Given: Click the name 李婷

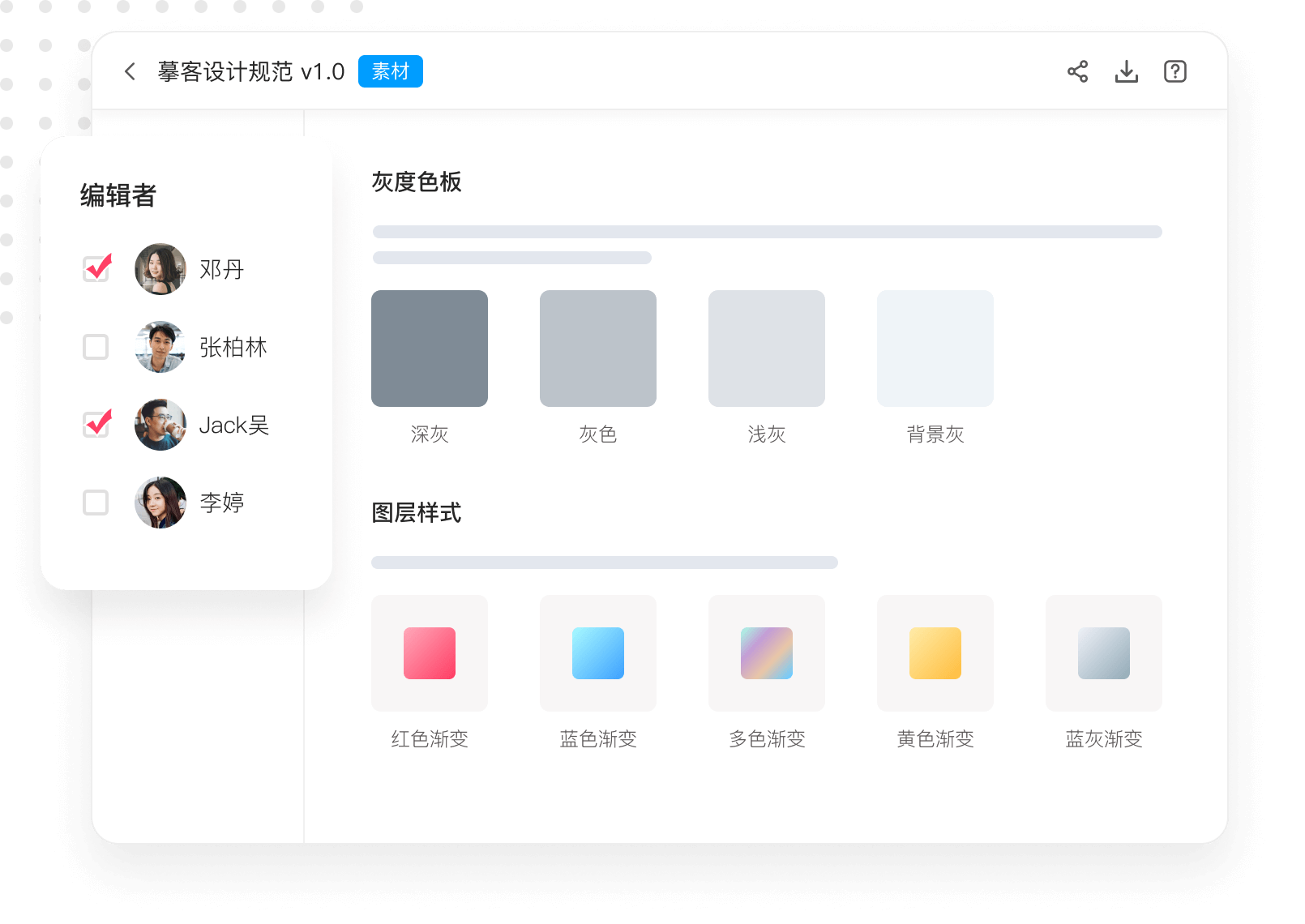Looking at the screenshot, I should coord(222,503).
